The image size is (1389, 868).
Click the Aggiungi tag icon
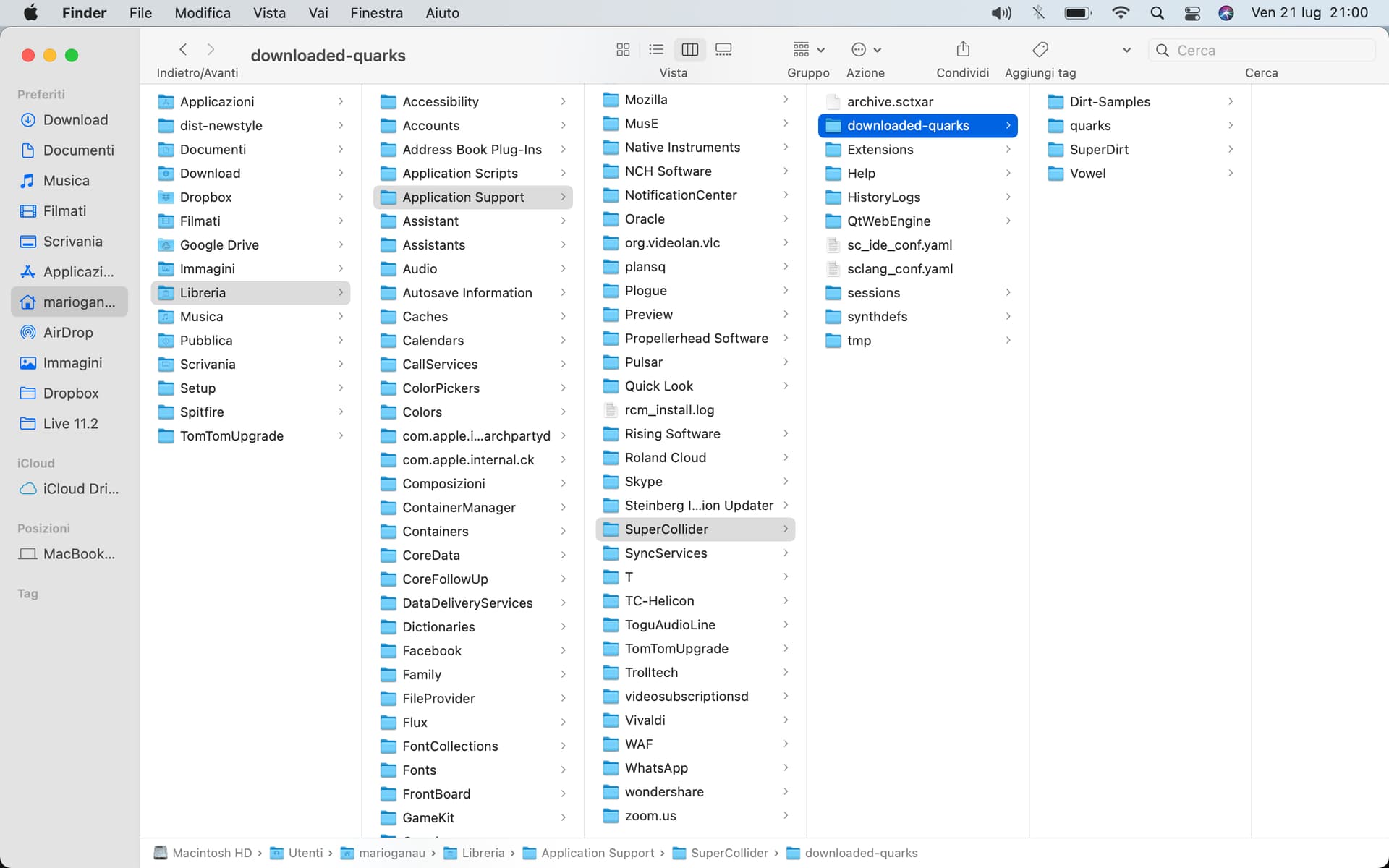tap(1040, 49)
